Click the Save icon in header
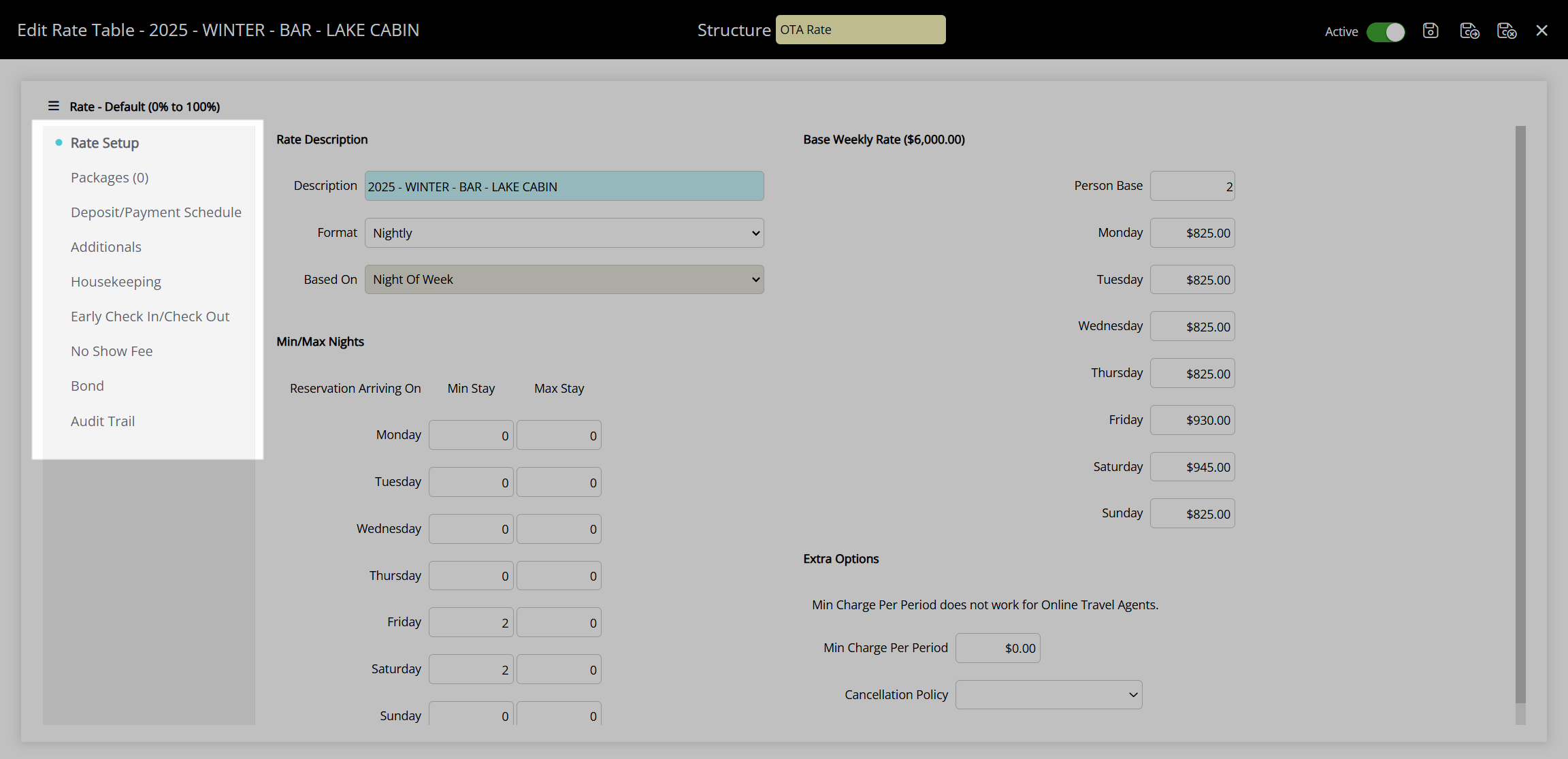Viewport: 1568px width, 759px height. [1431, 31]
